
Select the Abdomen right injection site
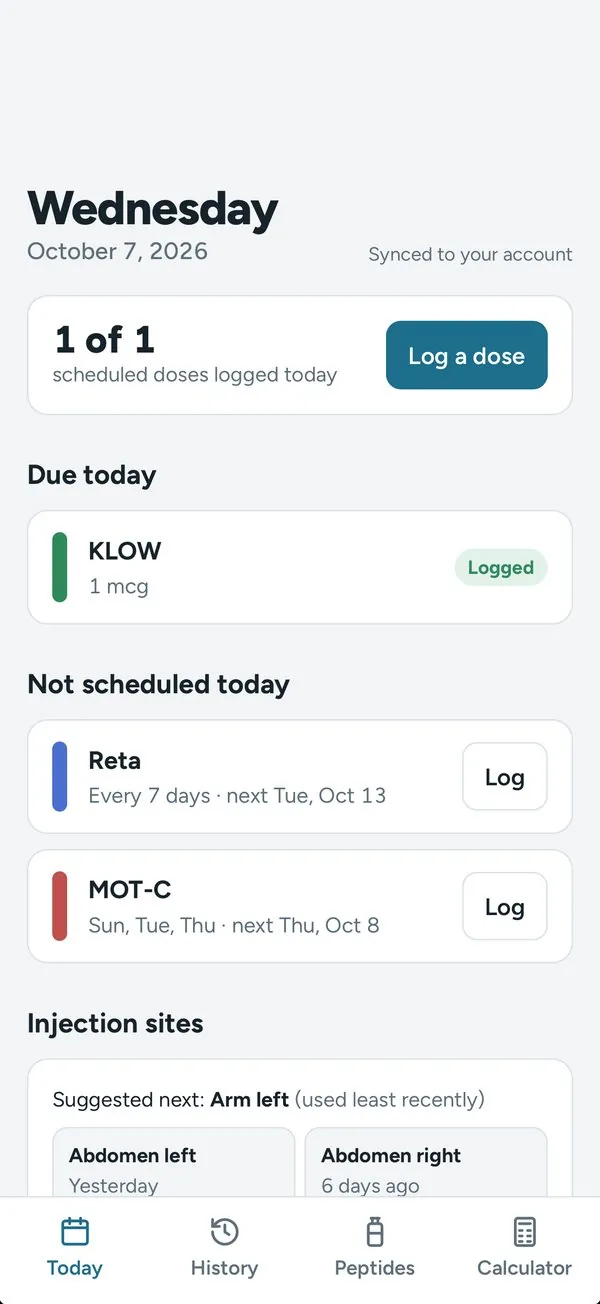click(x=426, y=1163)
